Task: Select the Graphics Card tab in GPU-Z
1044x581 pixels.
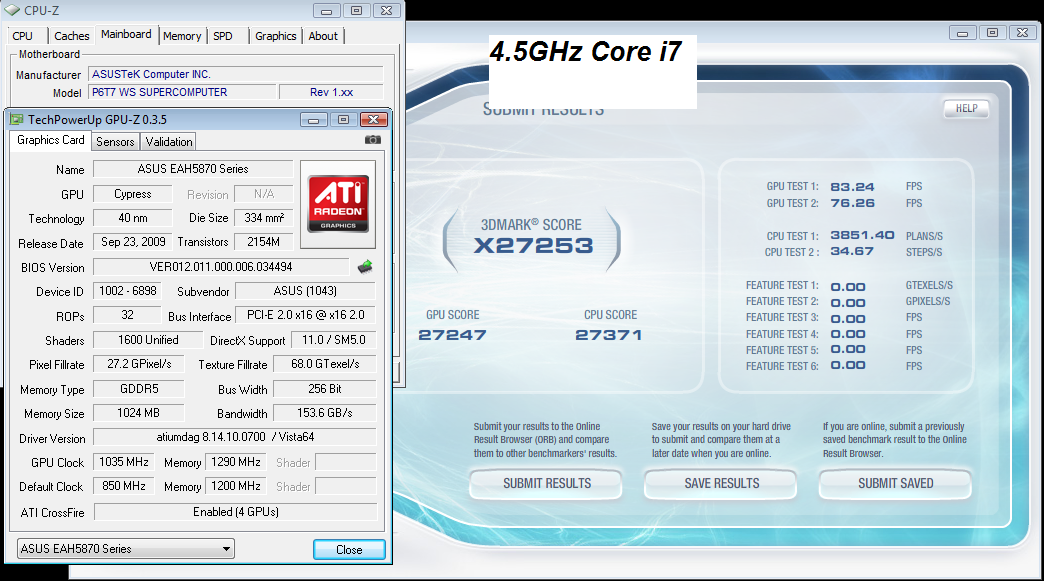Action: coord(51,140)
